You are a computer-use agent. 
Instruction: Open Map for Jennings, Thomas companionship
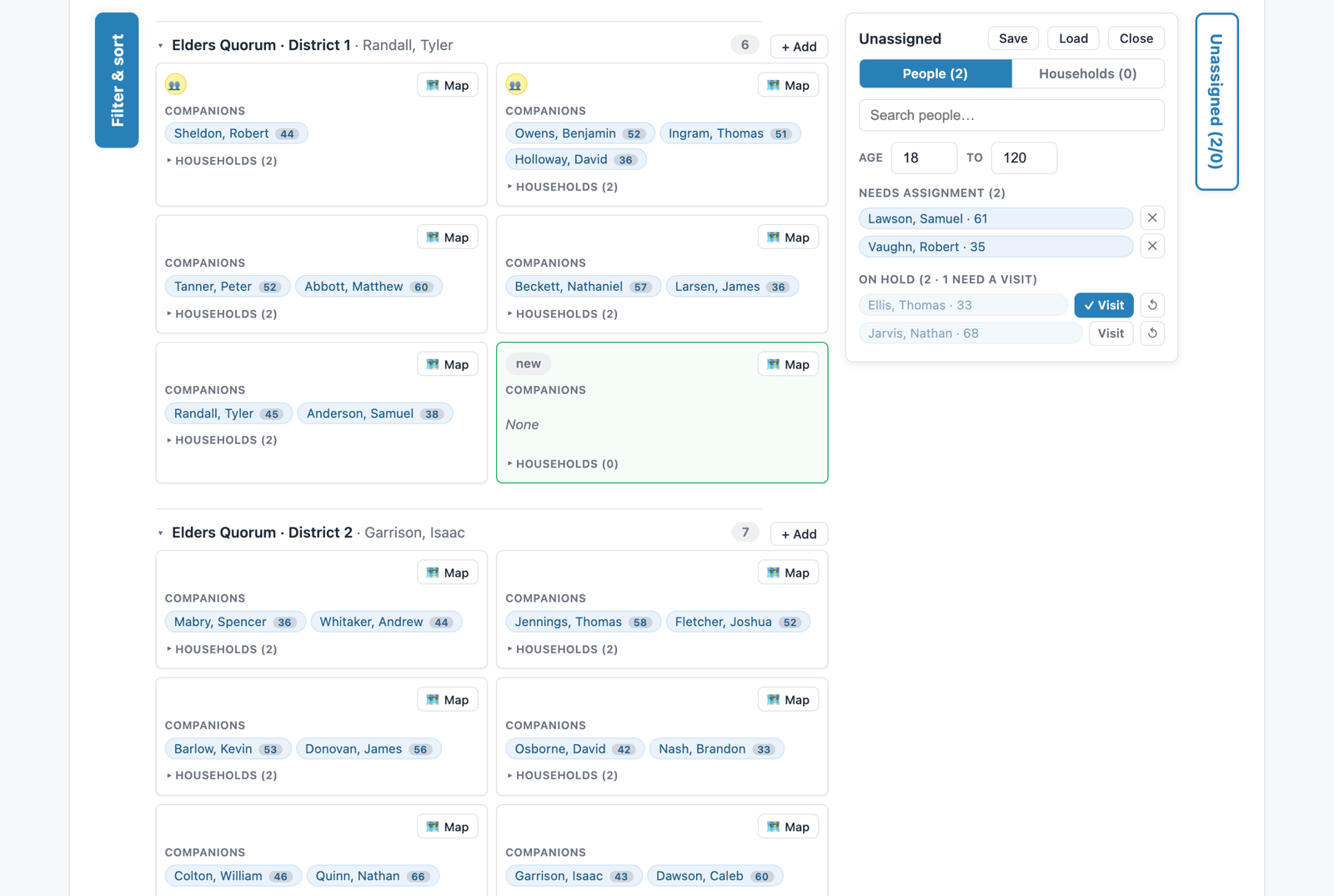(x=788, y=573)
